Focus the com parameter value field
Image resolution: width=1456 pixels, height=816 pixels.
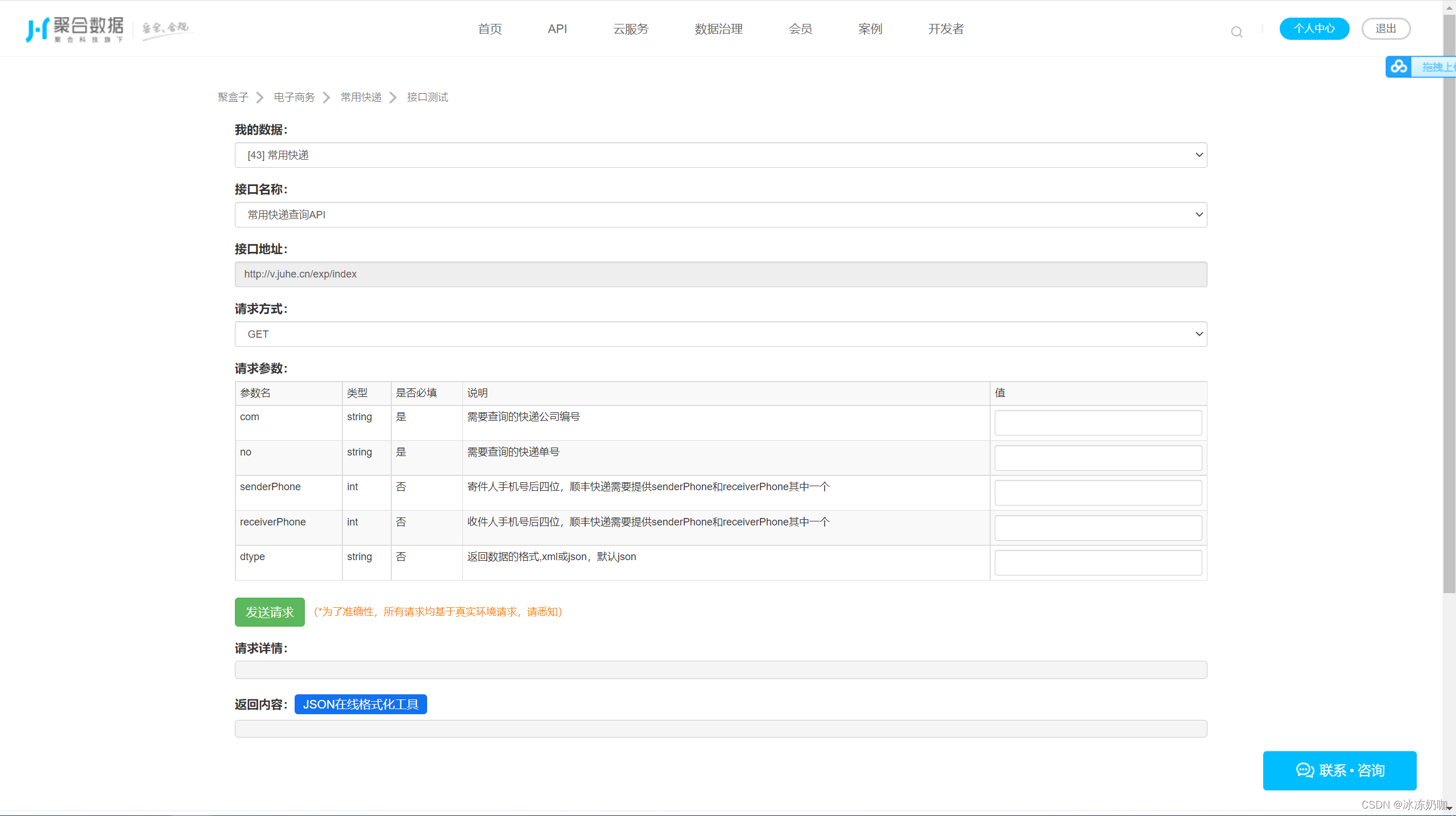tap(1098, 423)
